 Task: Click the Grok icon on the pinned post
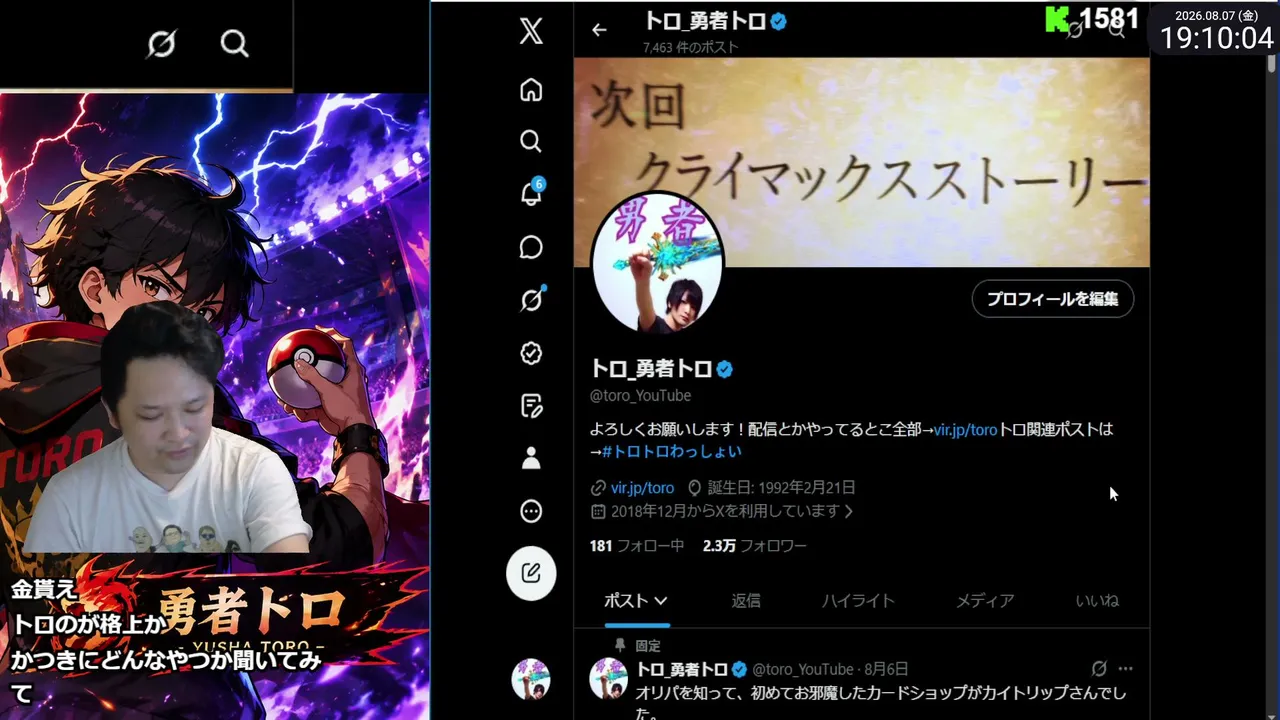1099,669
